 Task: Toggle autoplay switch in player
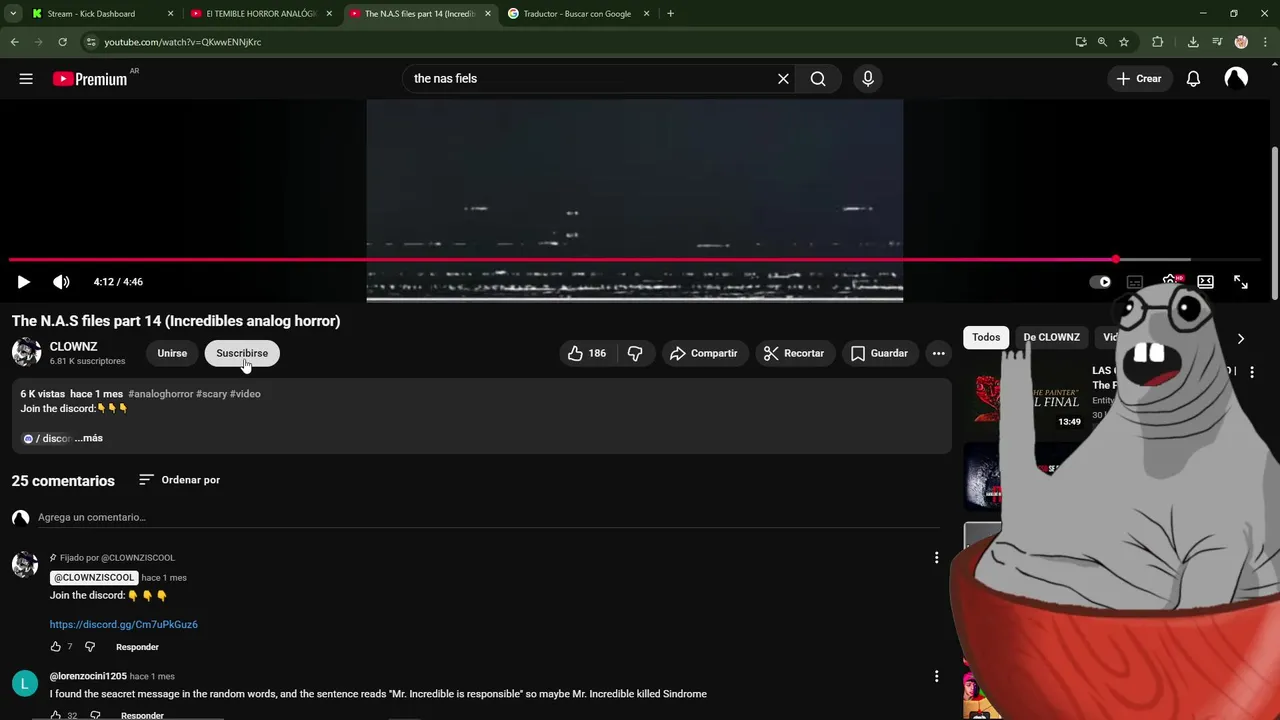pyautogui.click(x=1100, y=282)
